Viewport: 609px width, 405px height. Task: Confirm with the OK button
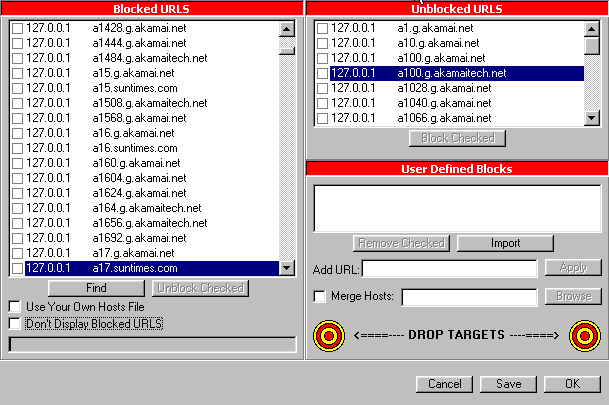click(x=572, y=384)
